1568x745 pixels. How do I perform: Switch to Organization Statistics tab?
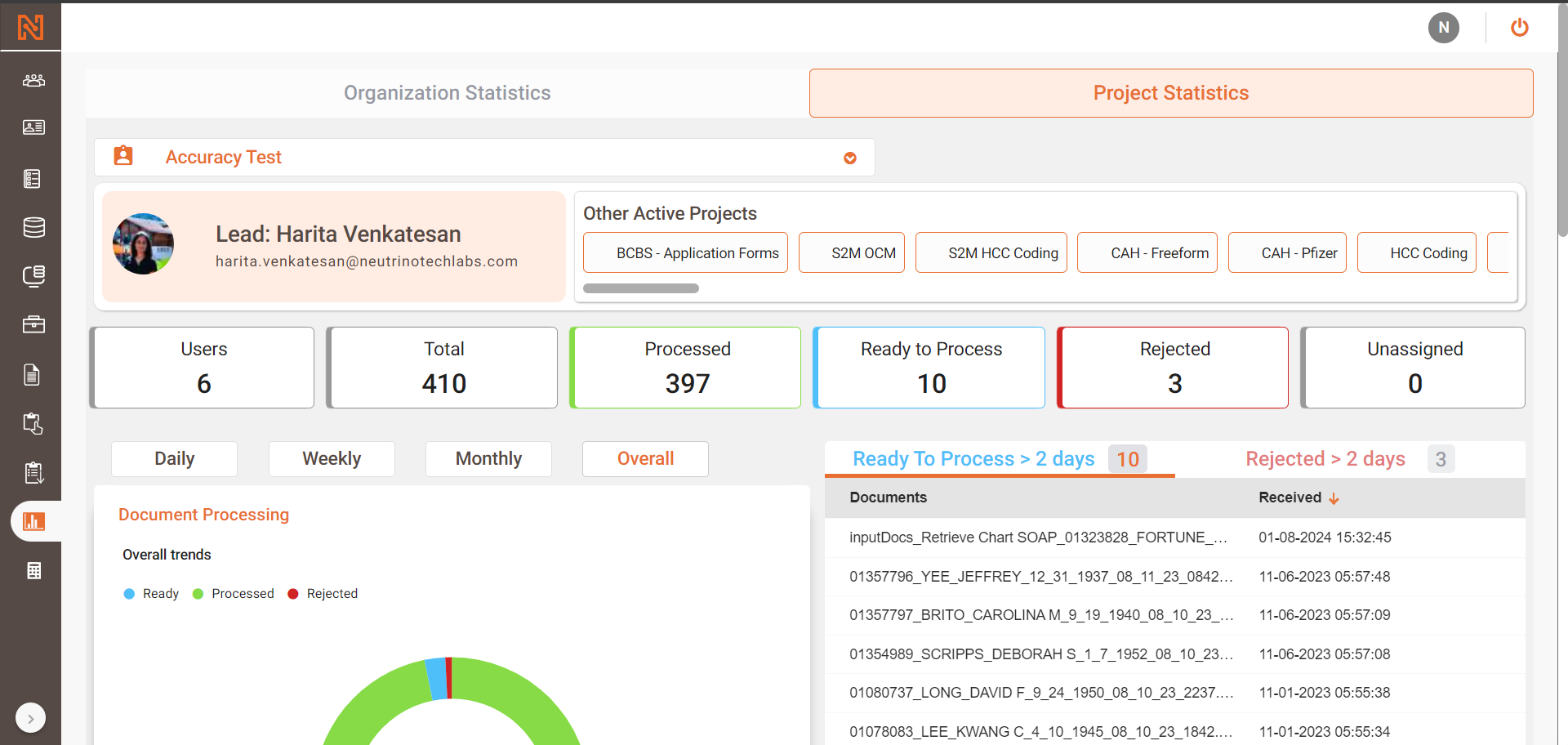[447, 93]
